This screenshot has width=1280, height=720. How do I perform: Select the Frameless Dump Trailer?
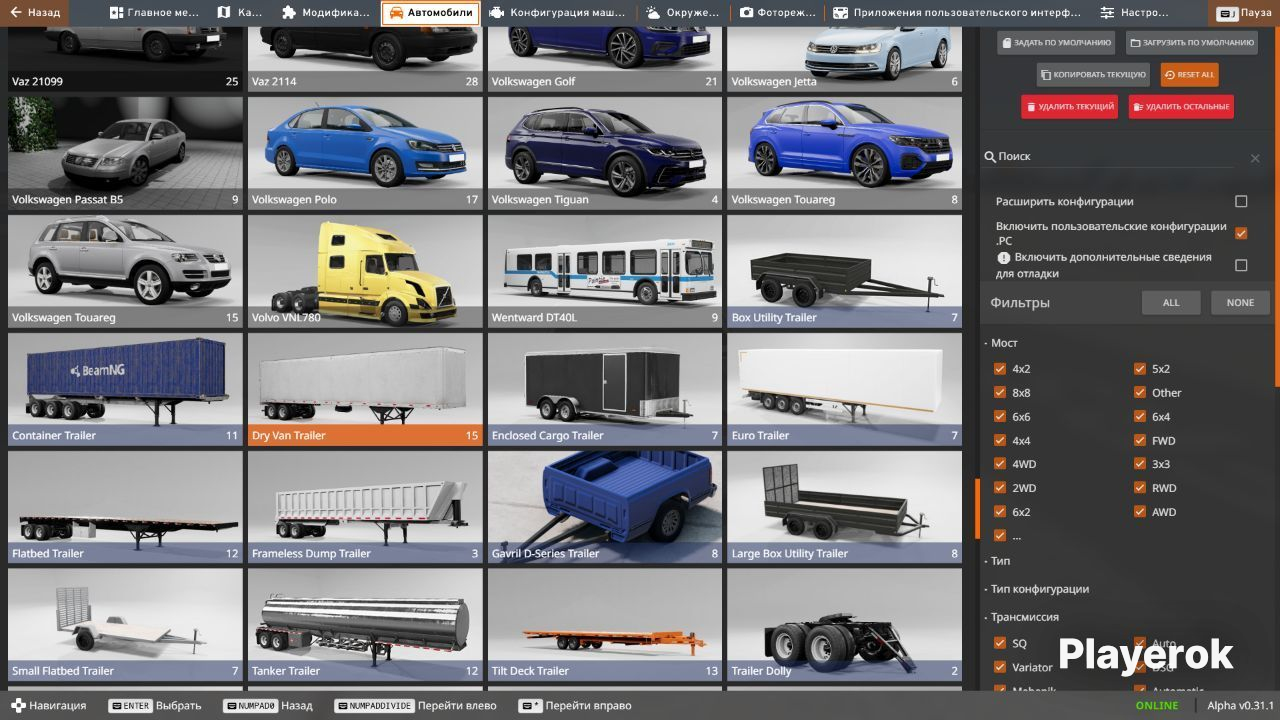click(x=365, y=507)
